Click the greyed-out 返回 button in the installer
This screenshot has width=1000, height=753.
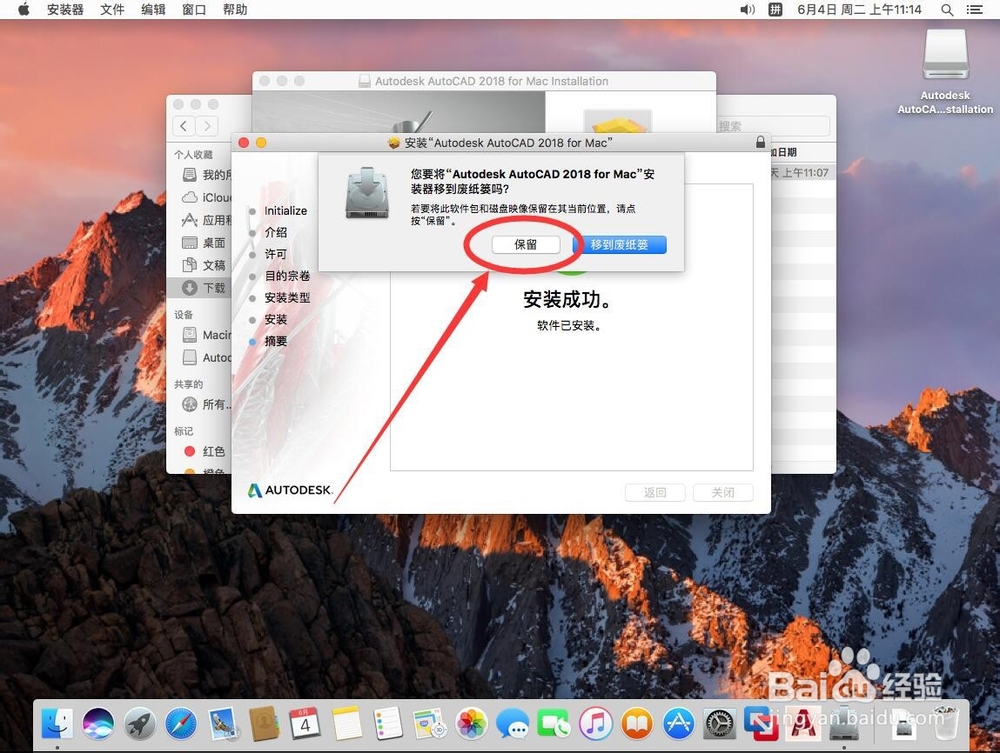655,492
